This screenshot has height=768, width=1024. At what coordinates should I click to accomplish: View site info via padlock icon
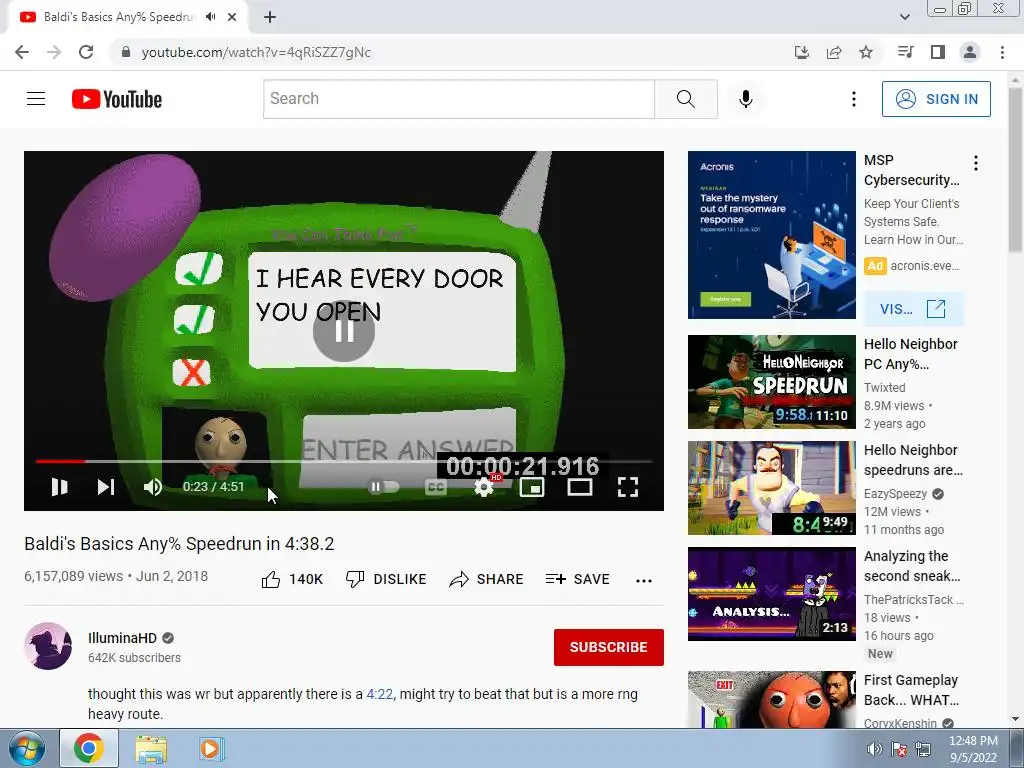[126, 52]
